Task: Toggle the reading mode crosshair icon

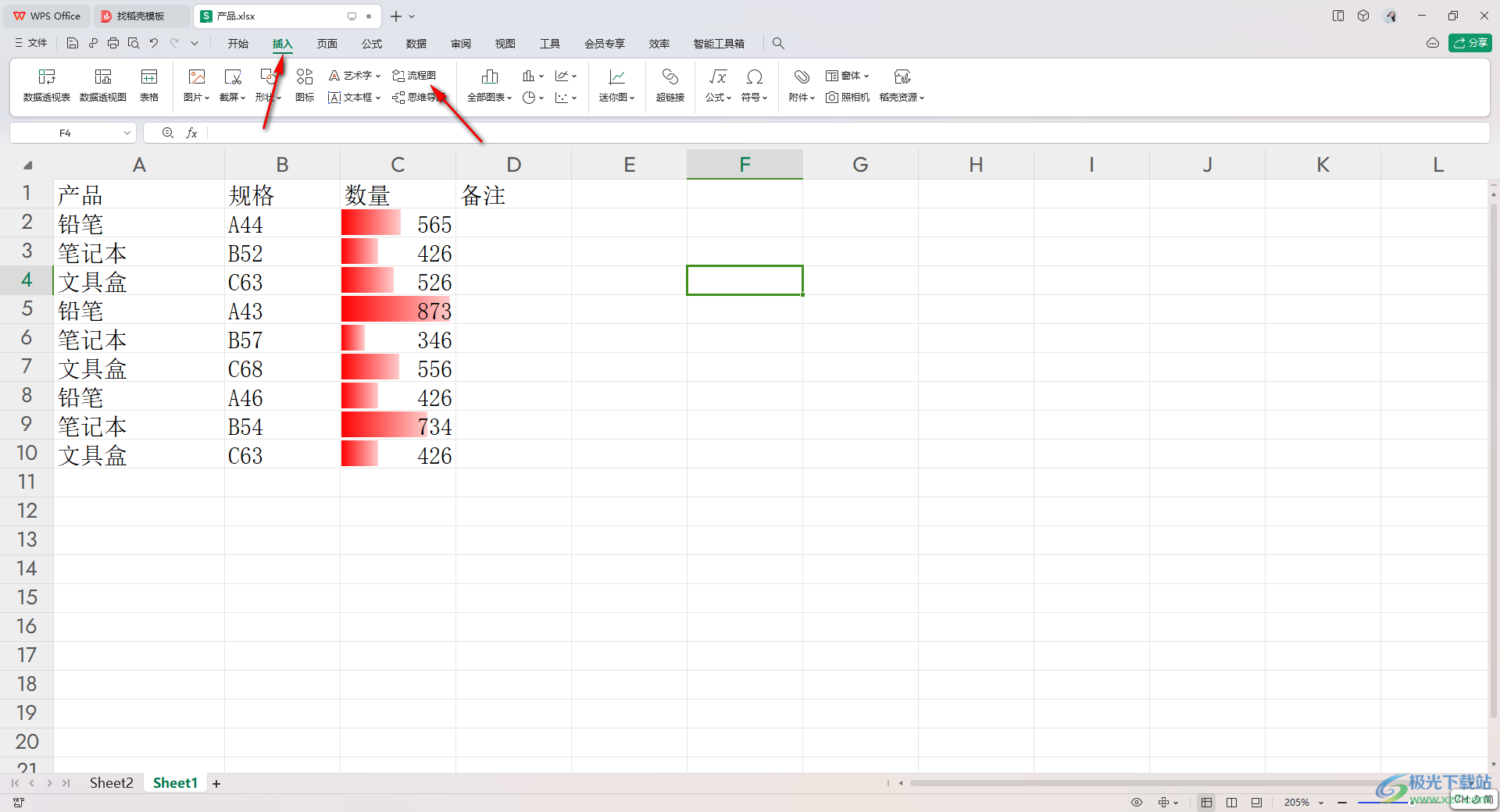Action: pos(1167,802)
